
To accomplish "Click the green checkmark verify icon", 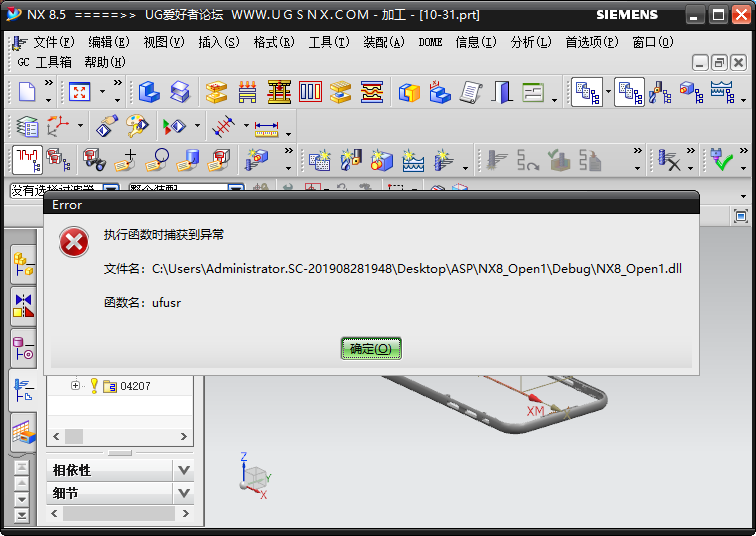I will (721, 160).
